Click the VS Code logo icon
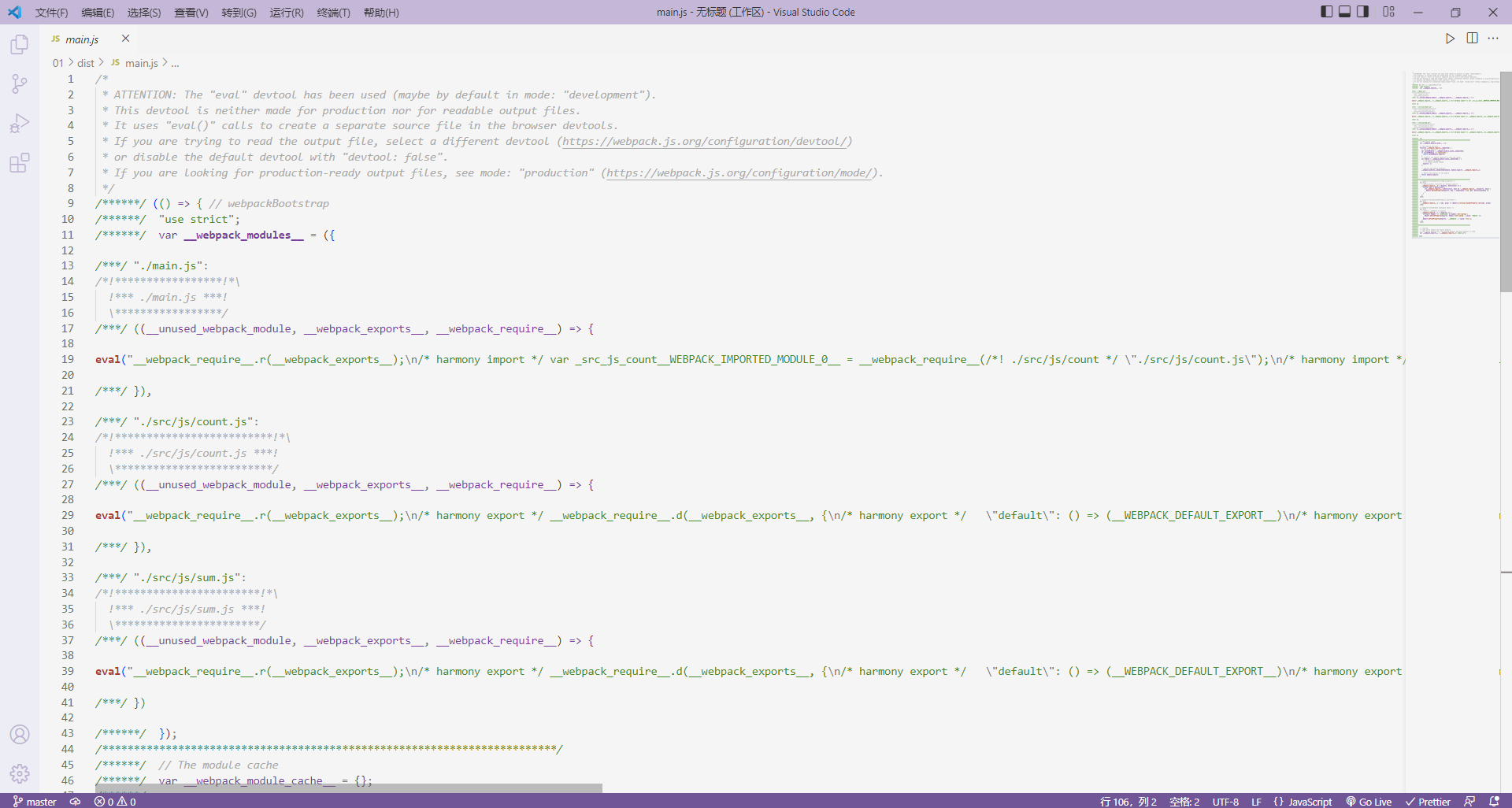The image size is (1512, 808). click(14, 12)
